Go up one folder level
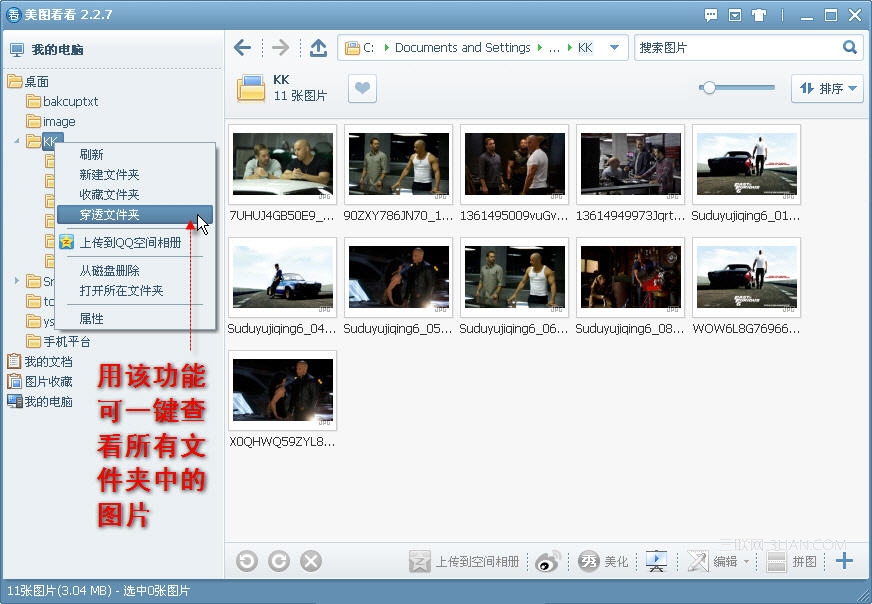Image resolution: width=872 pixels, height=604 pixels. pos(318,48)
